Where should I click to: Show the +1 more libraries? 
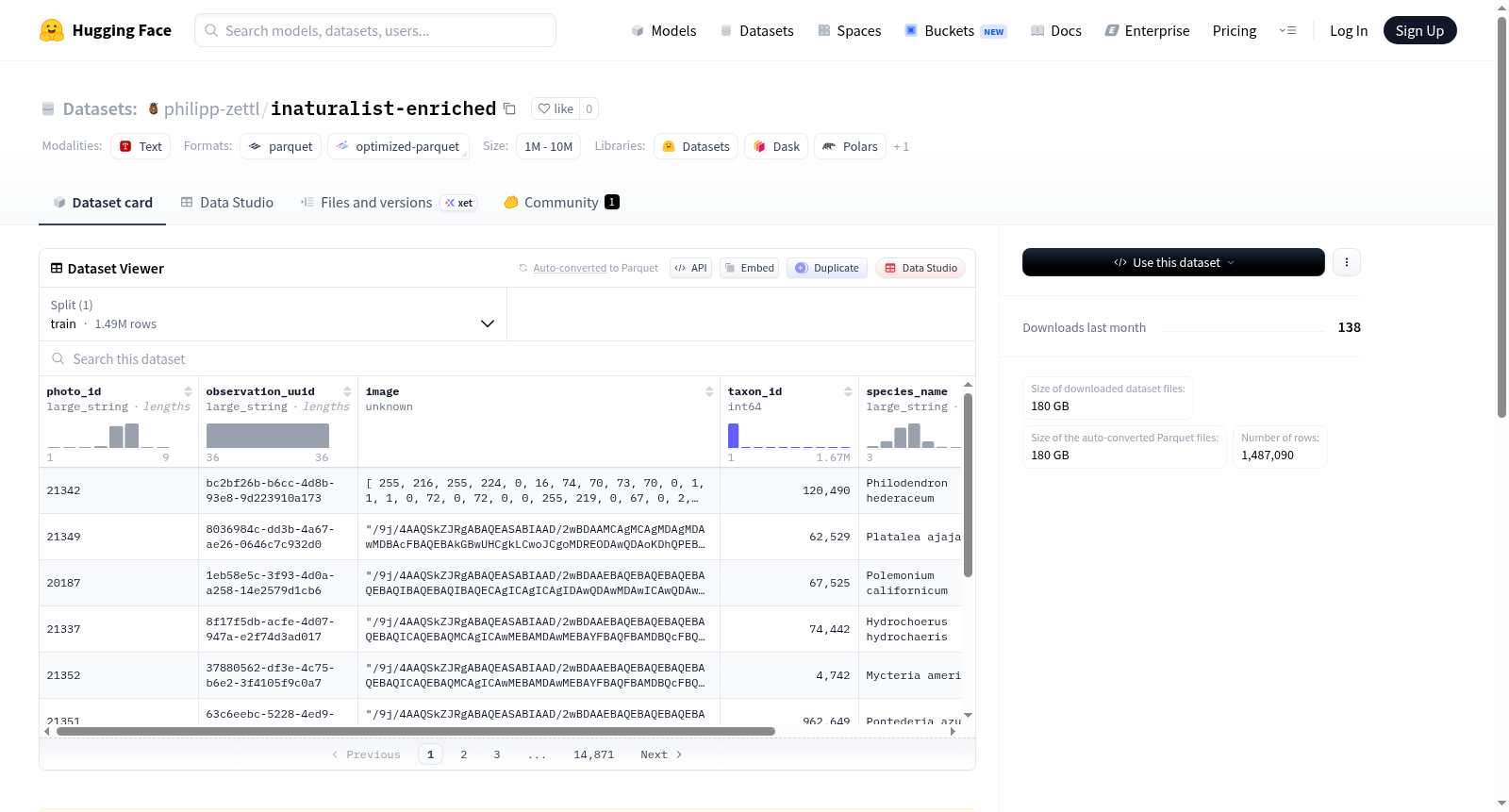click(x=902, y=146)
